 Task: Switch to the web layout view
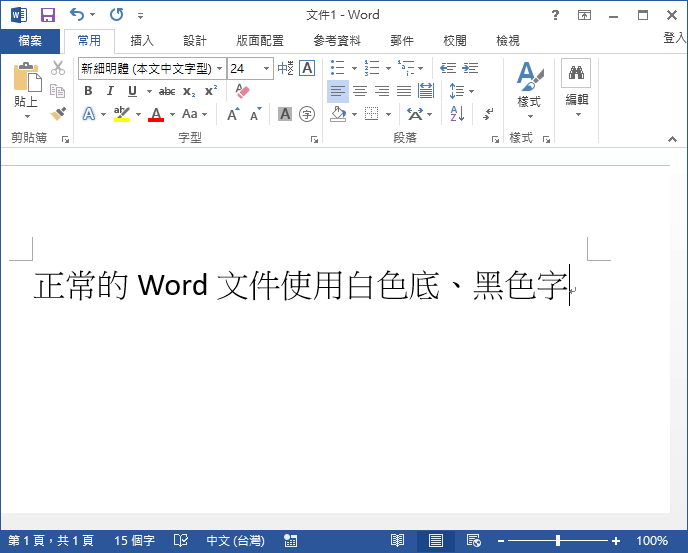pos(473,540)
